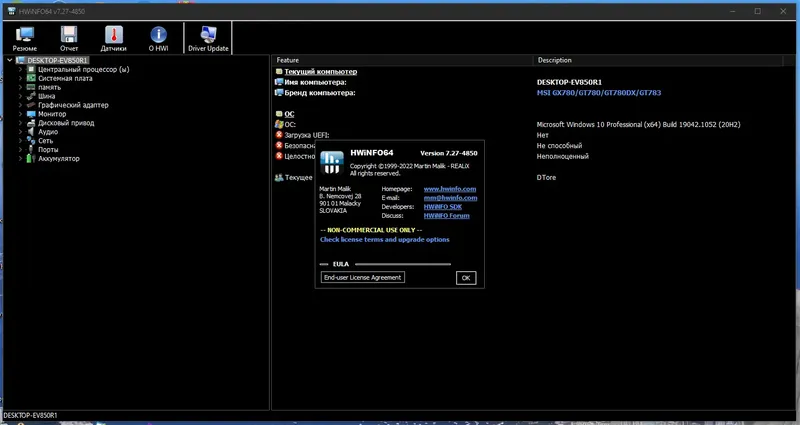Open the www.hwinfo.com homepage link
This screenshot has height=425, width=800.
(x=450, y=189)
